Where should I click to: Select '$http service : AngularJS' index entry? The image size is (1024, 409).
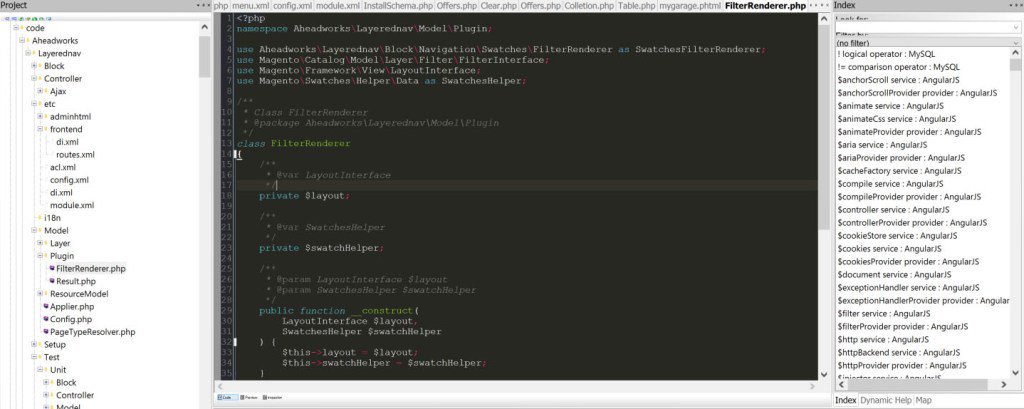pyautogui.click(x=884, y=340)
